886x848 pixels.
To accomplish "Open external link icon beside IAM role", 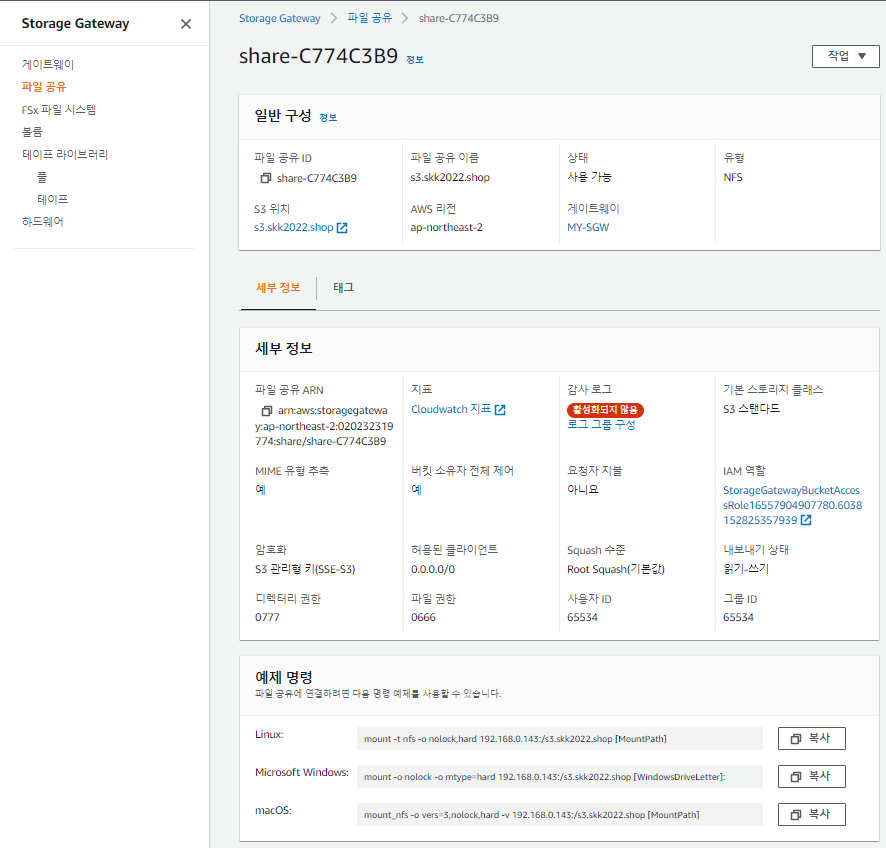I will coord(806,520).
